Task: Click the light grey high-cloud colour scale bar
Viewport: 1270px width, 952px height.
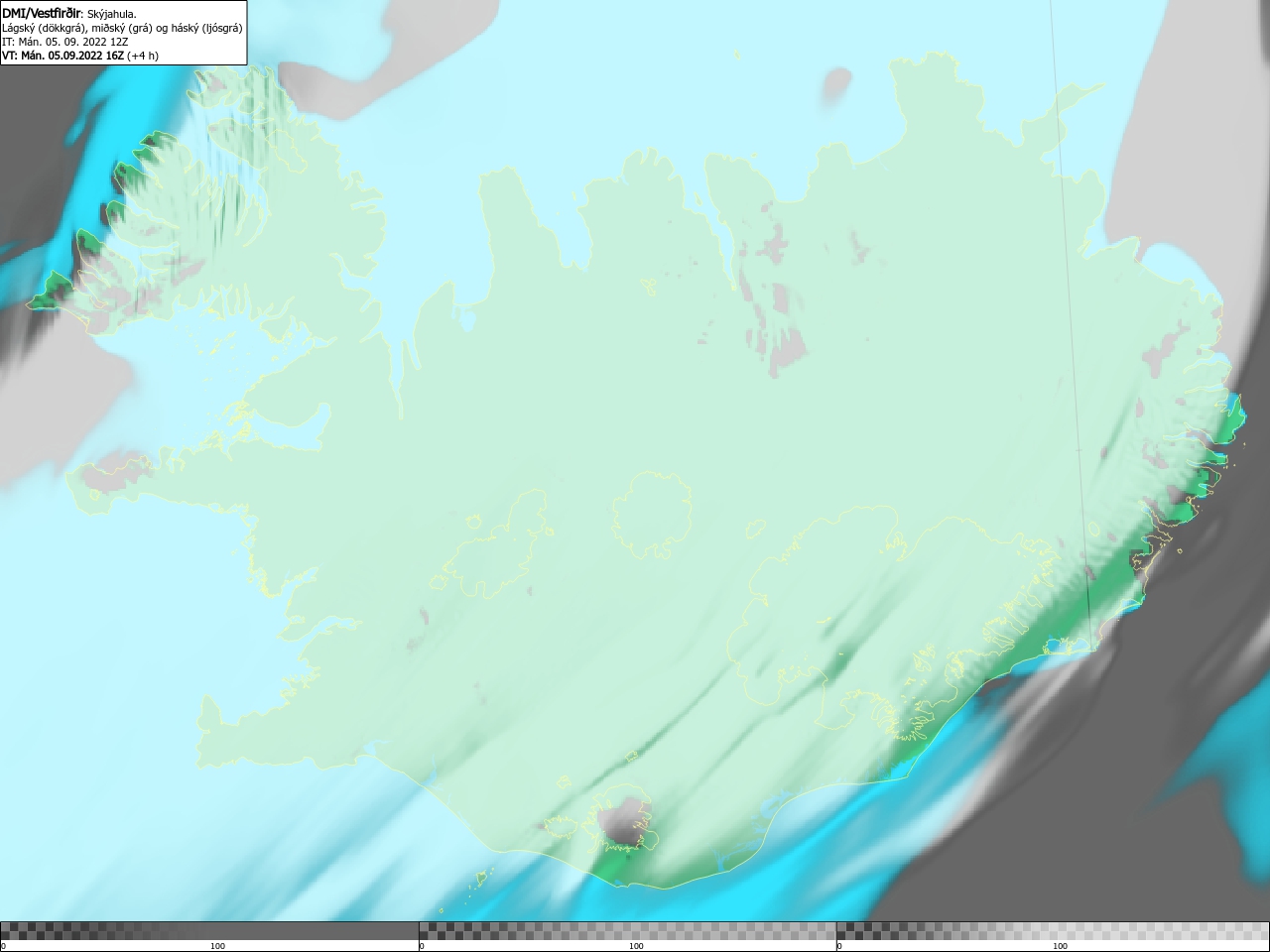Action: point(1053,931)
